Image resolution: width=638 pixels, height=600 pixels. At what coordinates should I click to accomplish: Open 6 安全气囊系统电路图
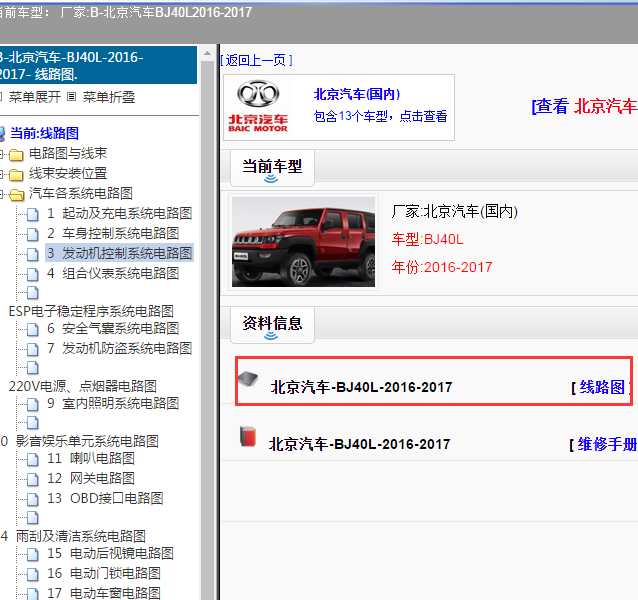click(113, 328)
